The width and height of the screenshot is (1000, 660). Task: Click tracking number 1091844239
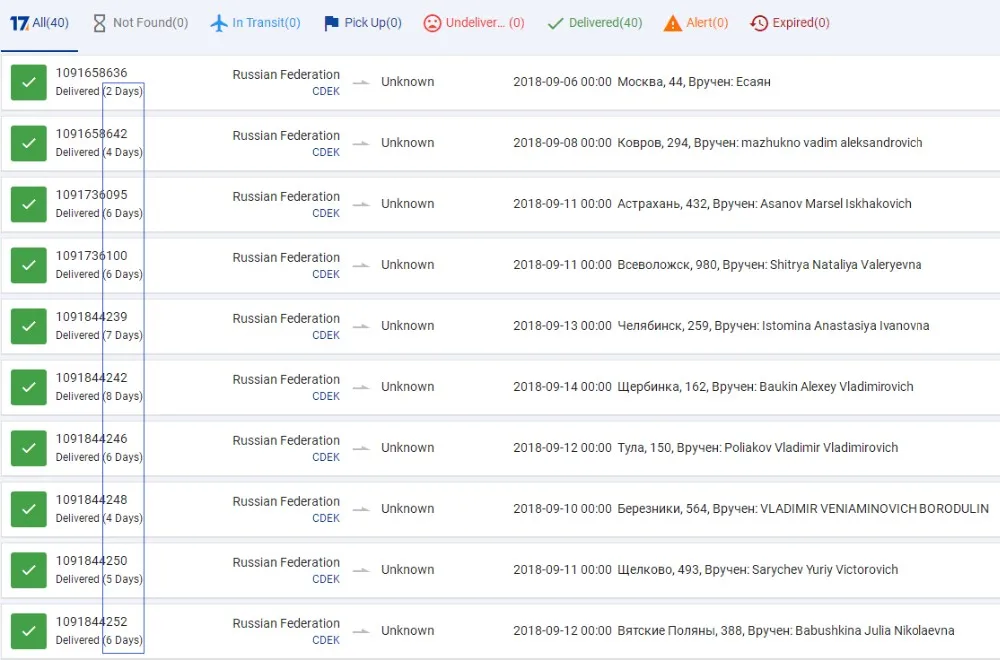click(91, 317)
